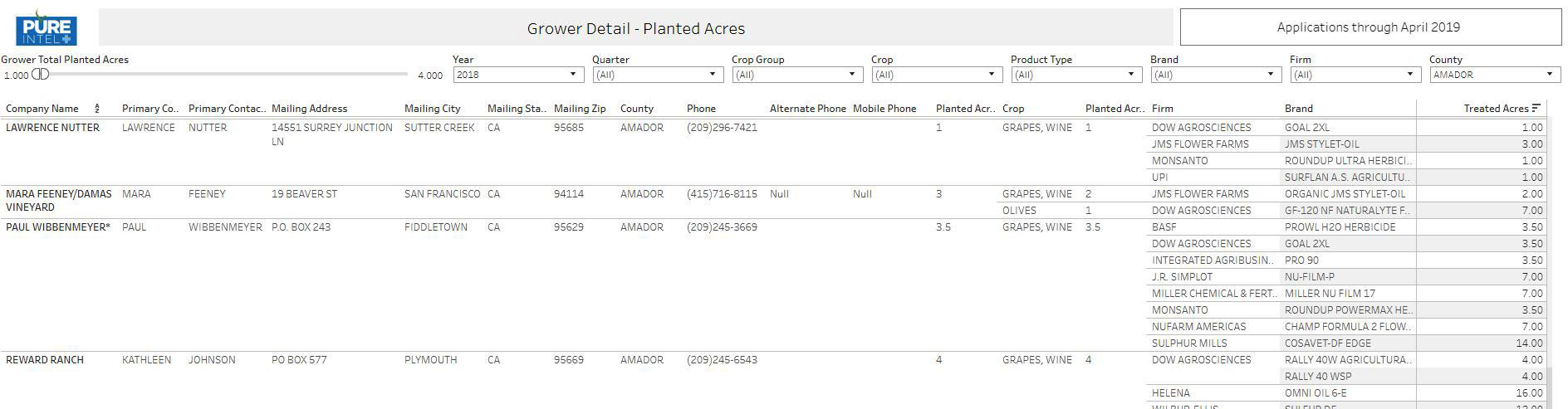Select the Planted Acres title banner

635,28
